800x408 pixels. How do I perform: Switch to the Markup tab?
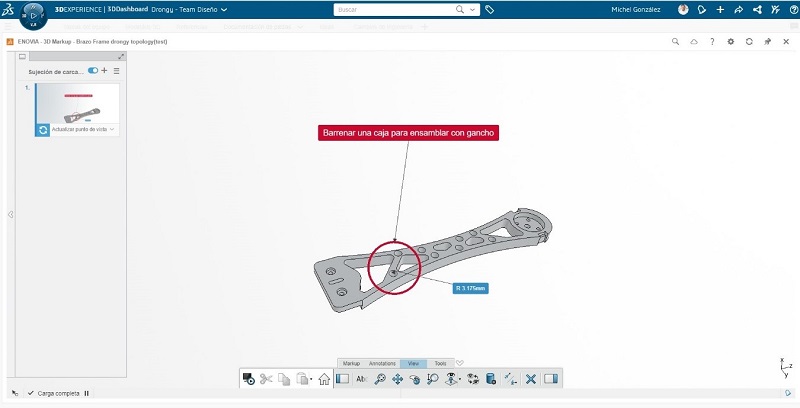[x=351, y=363]
